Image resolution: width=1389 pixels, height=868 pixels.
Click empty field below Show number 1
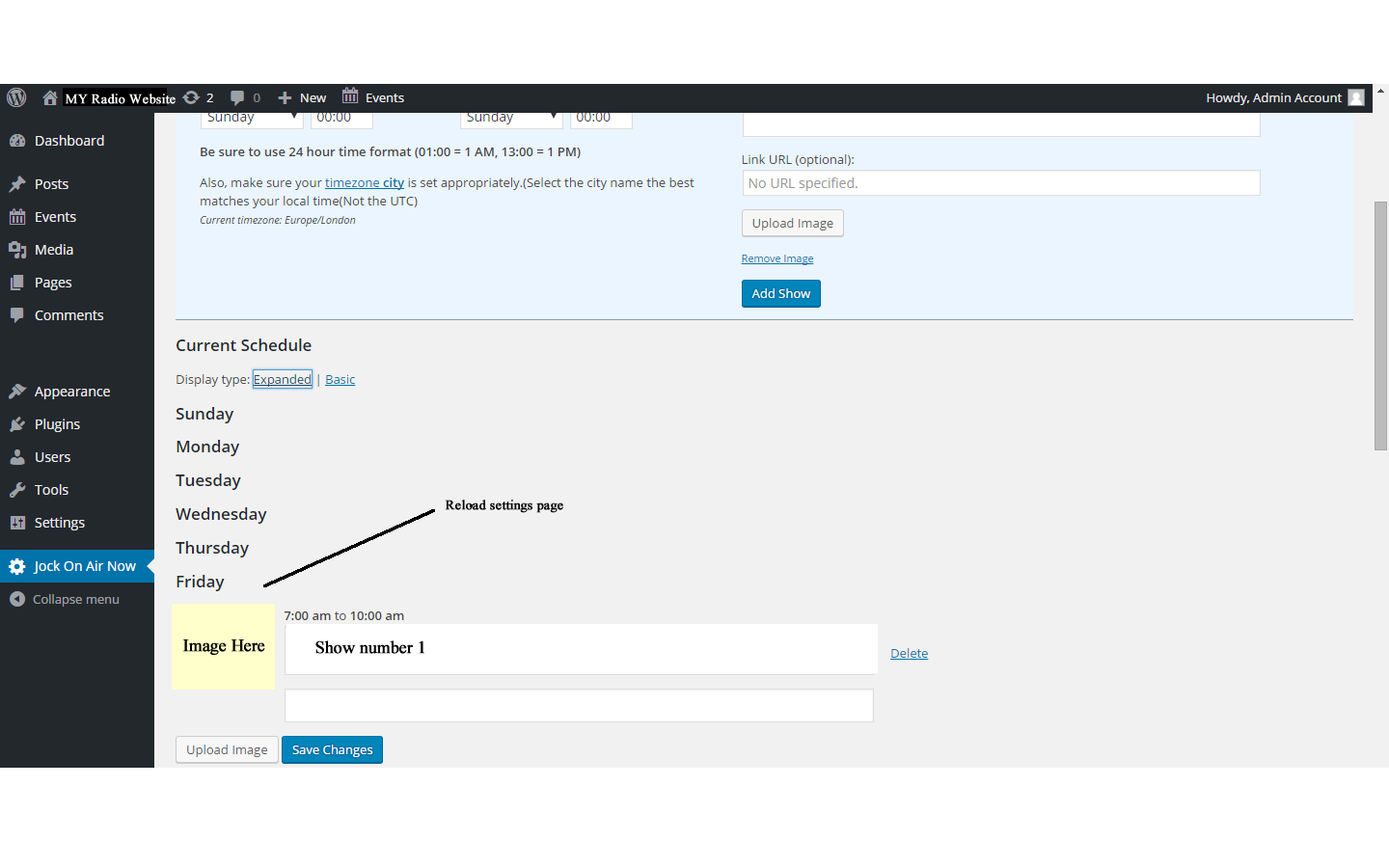point(579,705)
